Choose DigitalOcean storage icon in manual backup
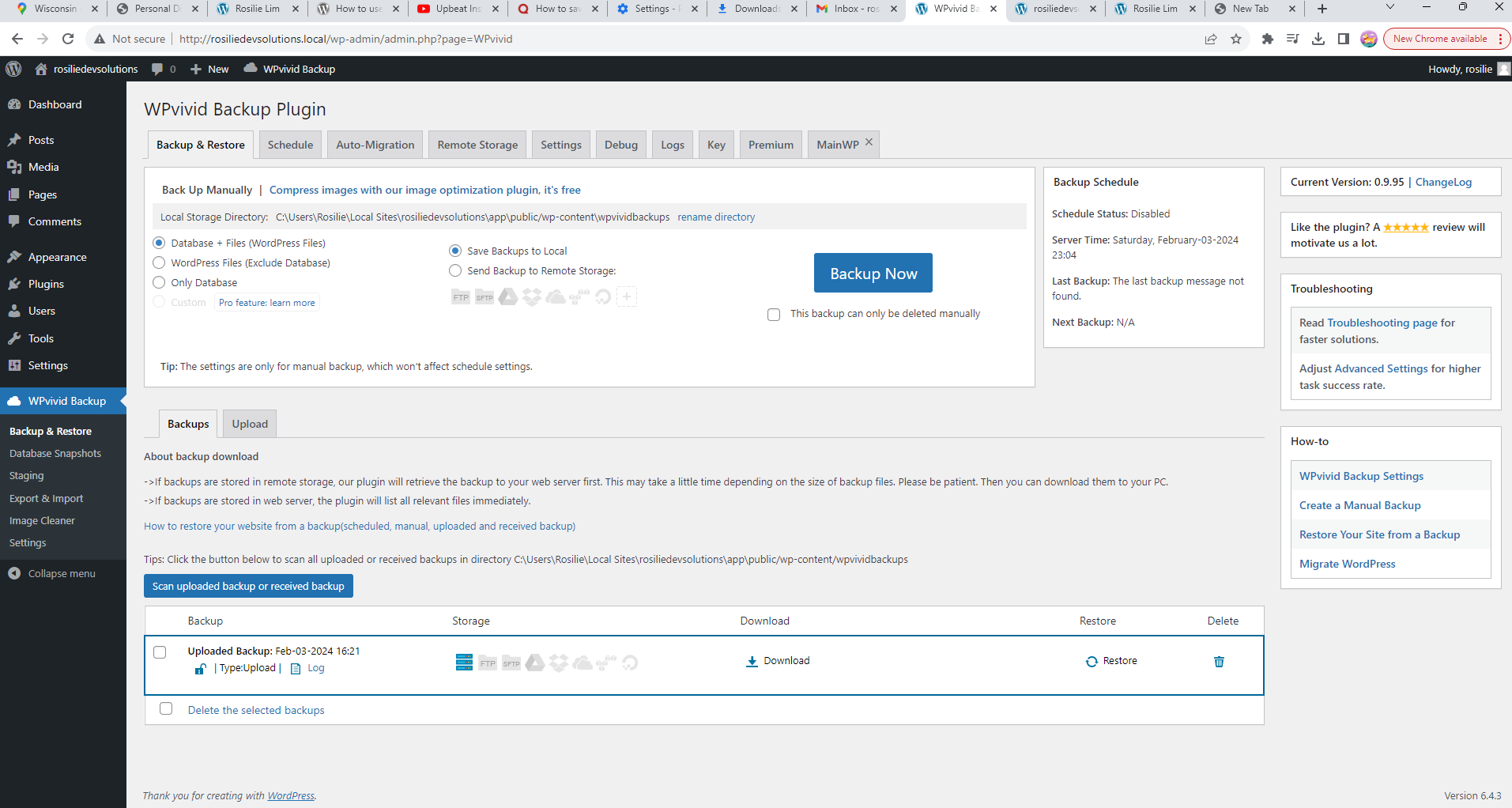 pyautogui.click(x=603, y=297)
